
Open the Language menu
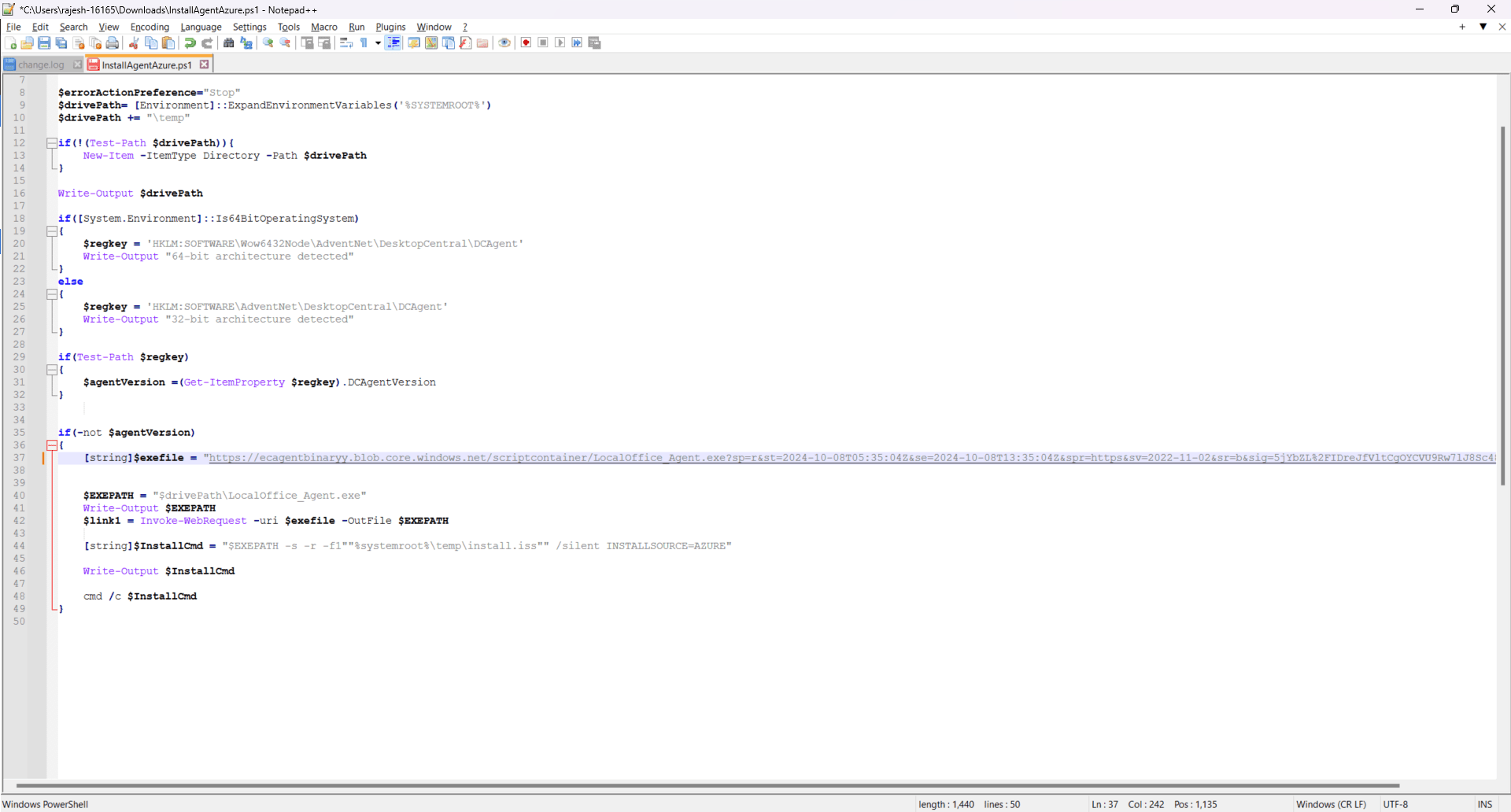click(201, 27)
